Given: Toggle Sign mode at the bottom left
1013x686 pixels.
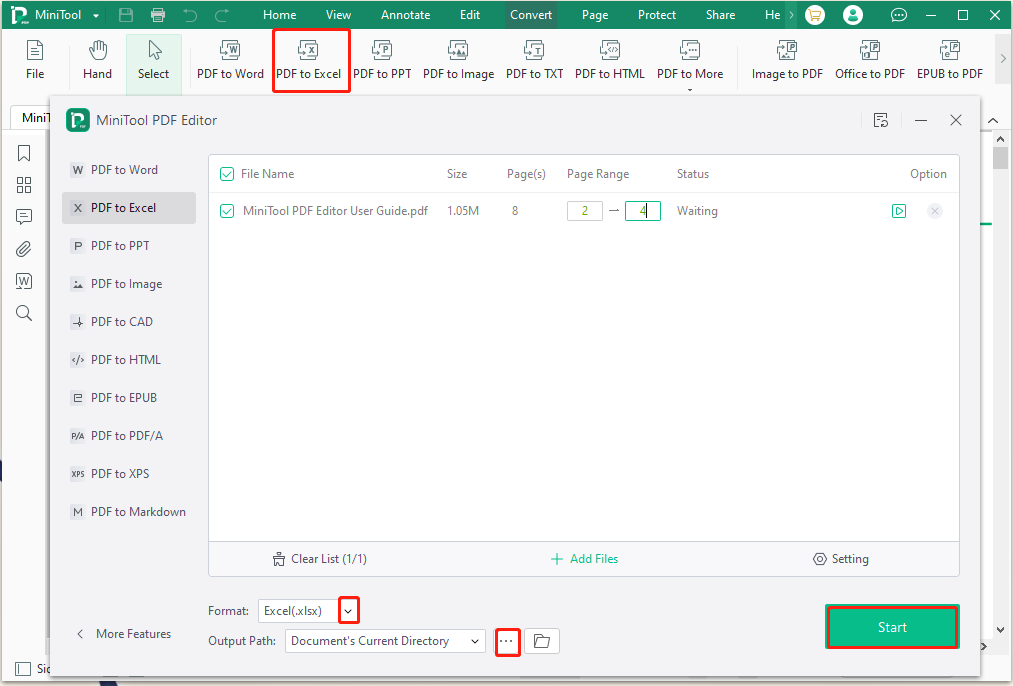Looking at the screenshot, I should (x=23, y=668).
